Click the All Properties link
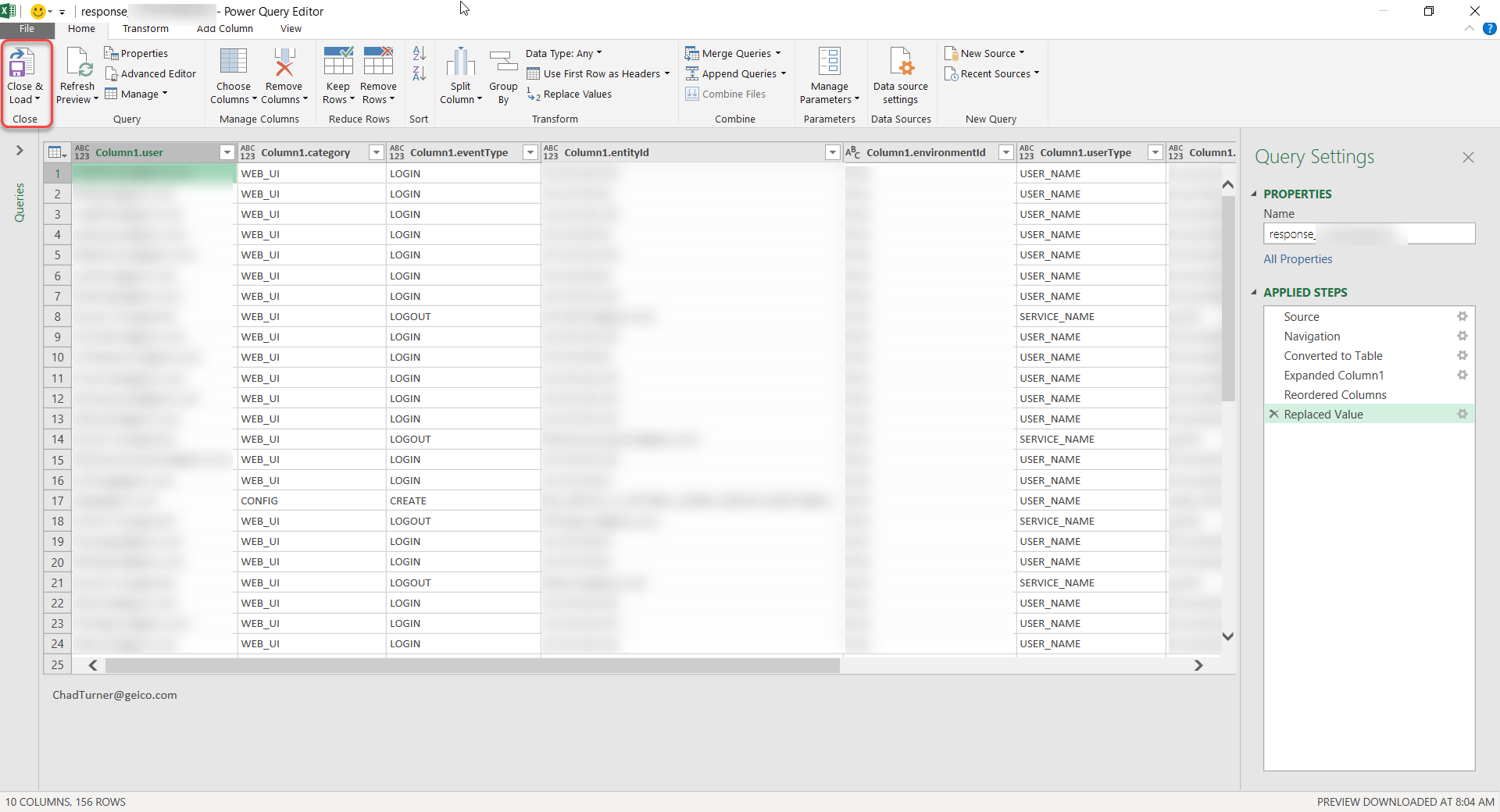The image size is (1500, 812). (1297, 258)
